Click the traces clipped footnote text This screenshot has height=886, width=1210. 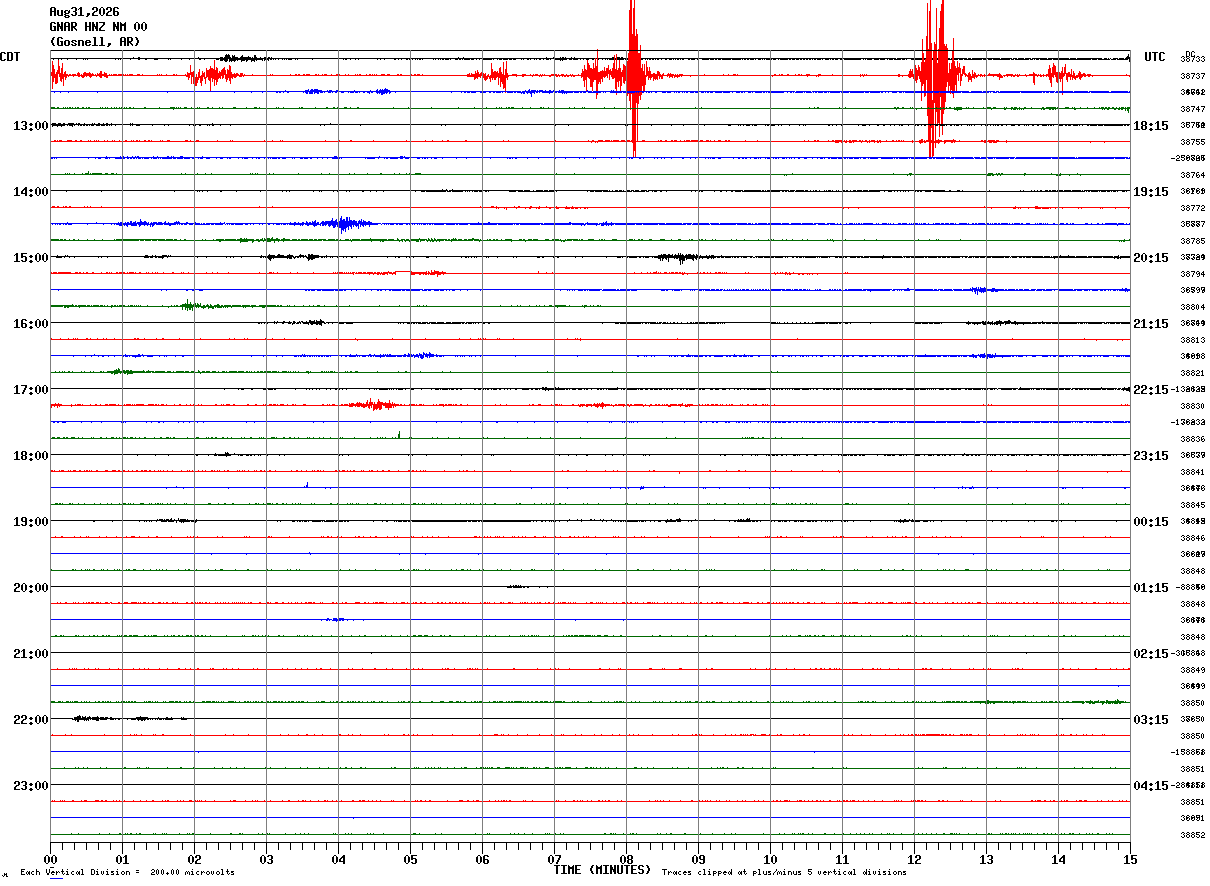(784, 873)
